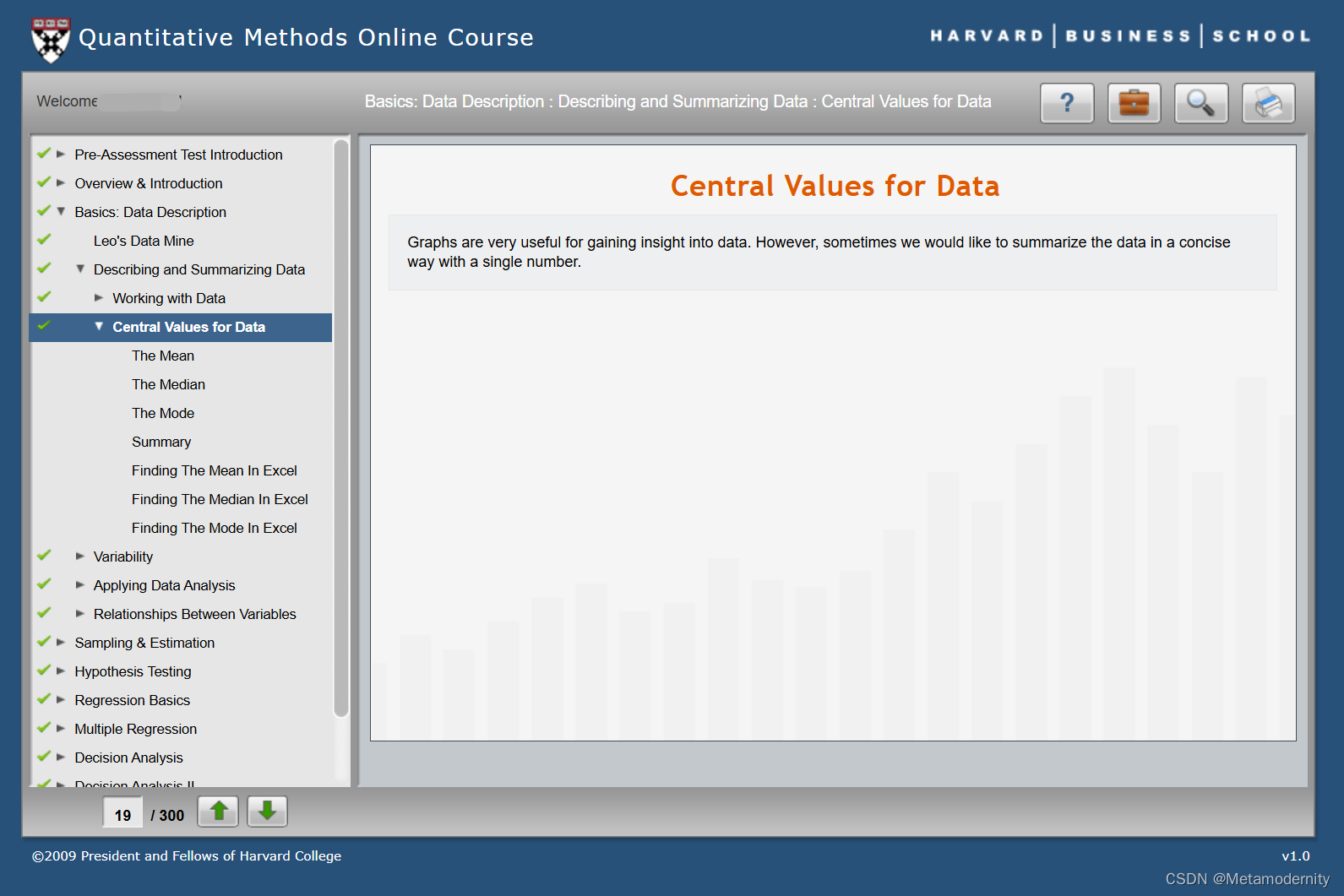The image size is (1344, 896).
Task: Open The Median topic
Action: [x=168, y=384]
